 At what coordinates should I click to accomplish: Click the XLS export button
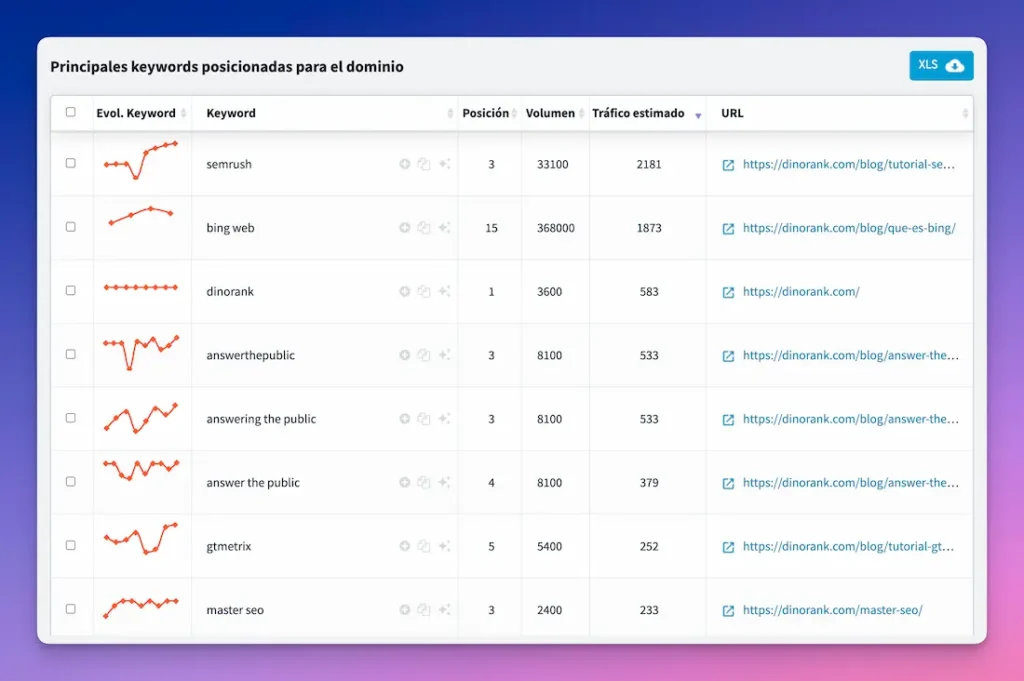(940, 64)
